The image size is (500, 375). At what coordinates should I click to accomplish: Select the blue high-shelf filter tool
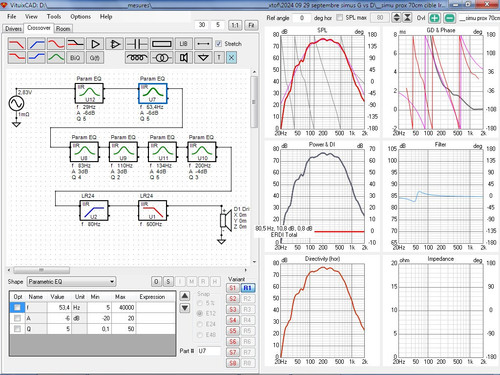[x=36, y=58]
